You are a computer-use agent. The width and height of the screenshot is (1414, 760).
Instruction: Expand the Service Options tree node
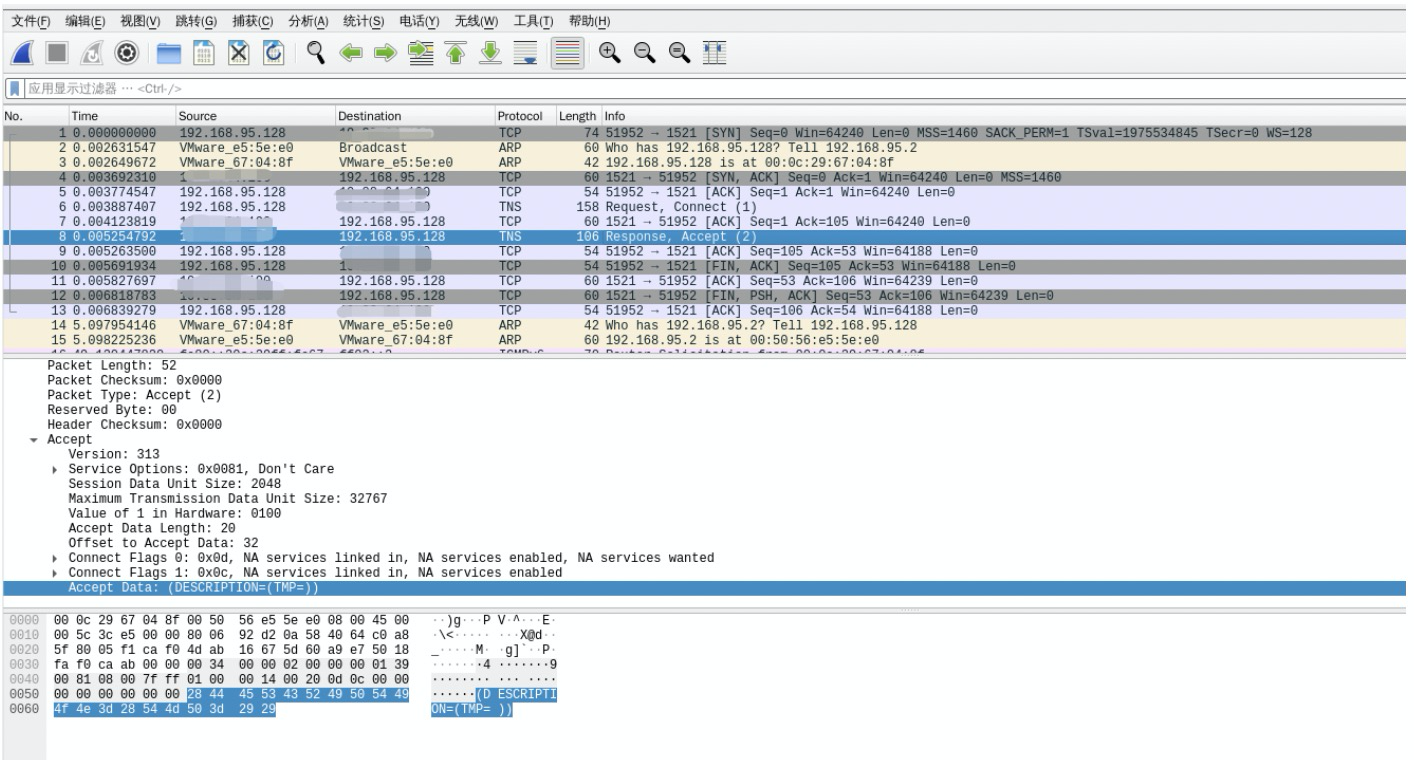(x=55, y=469)
